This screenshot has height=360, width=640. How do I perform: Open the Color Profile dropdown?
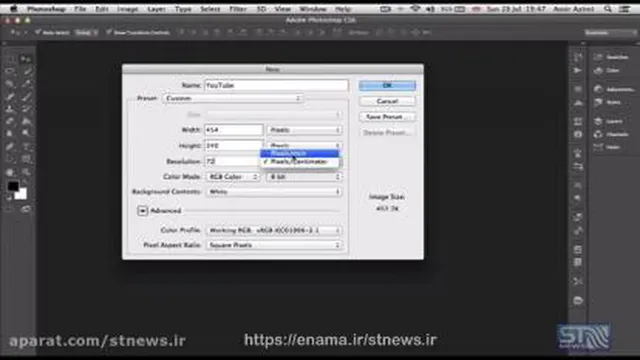(x=273, y=230)
